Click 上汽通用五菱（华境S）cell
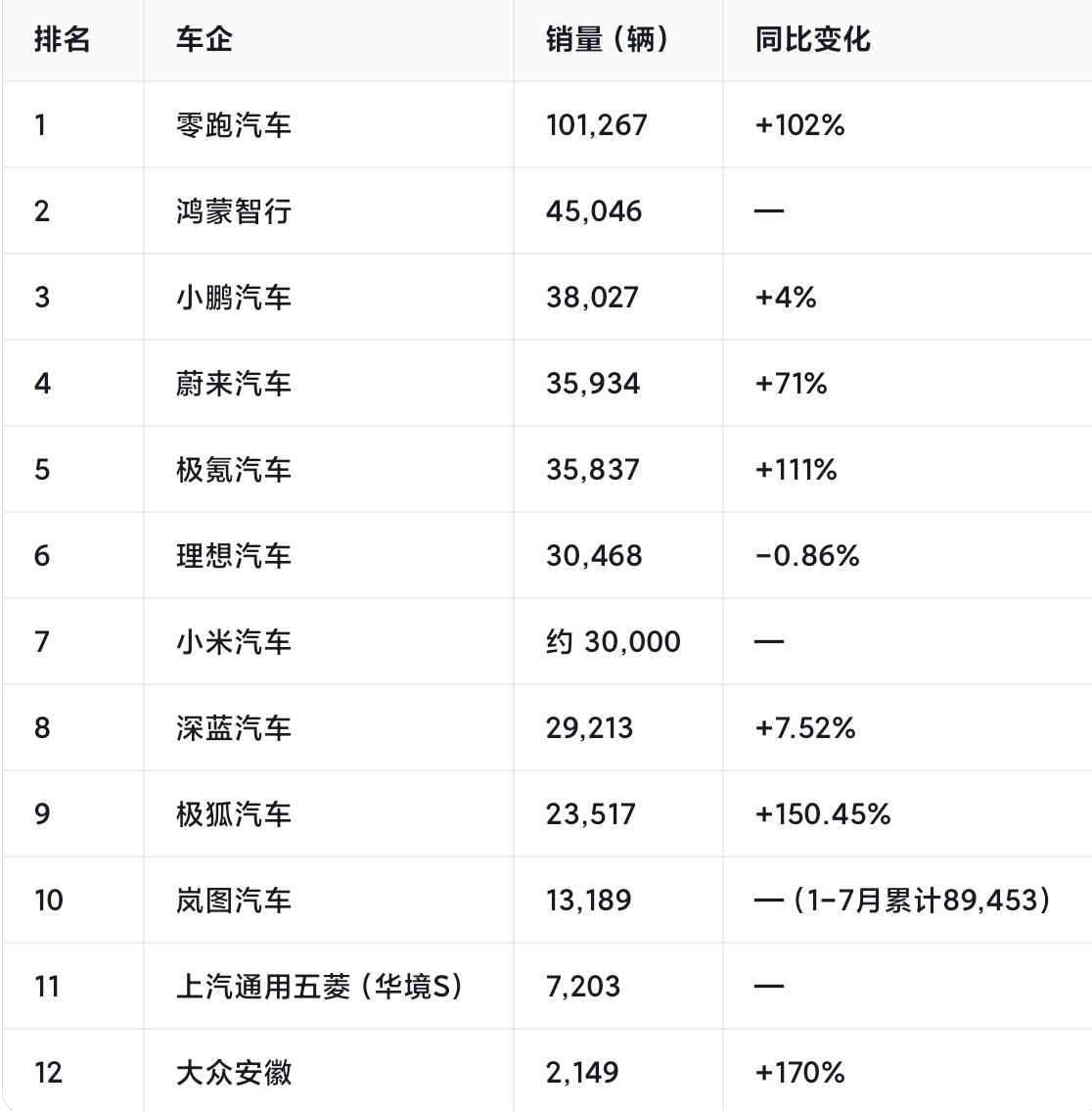Viewport: 1092px width, 1111px height. click(x=319, y=987)
